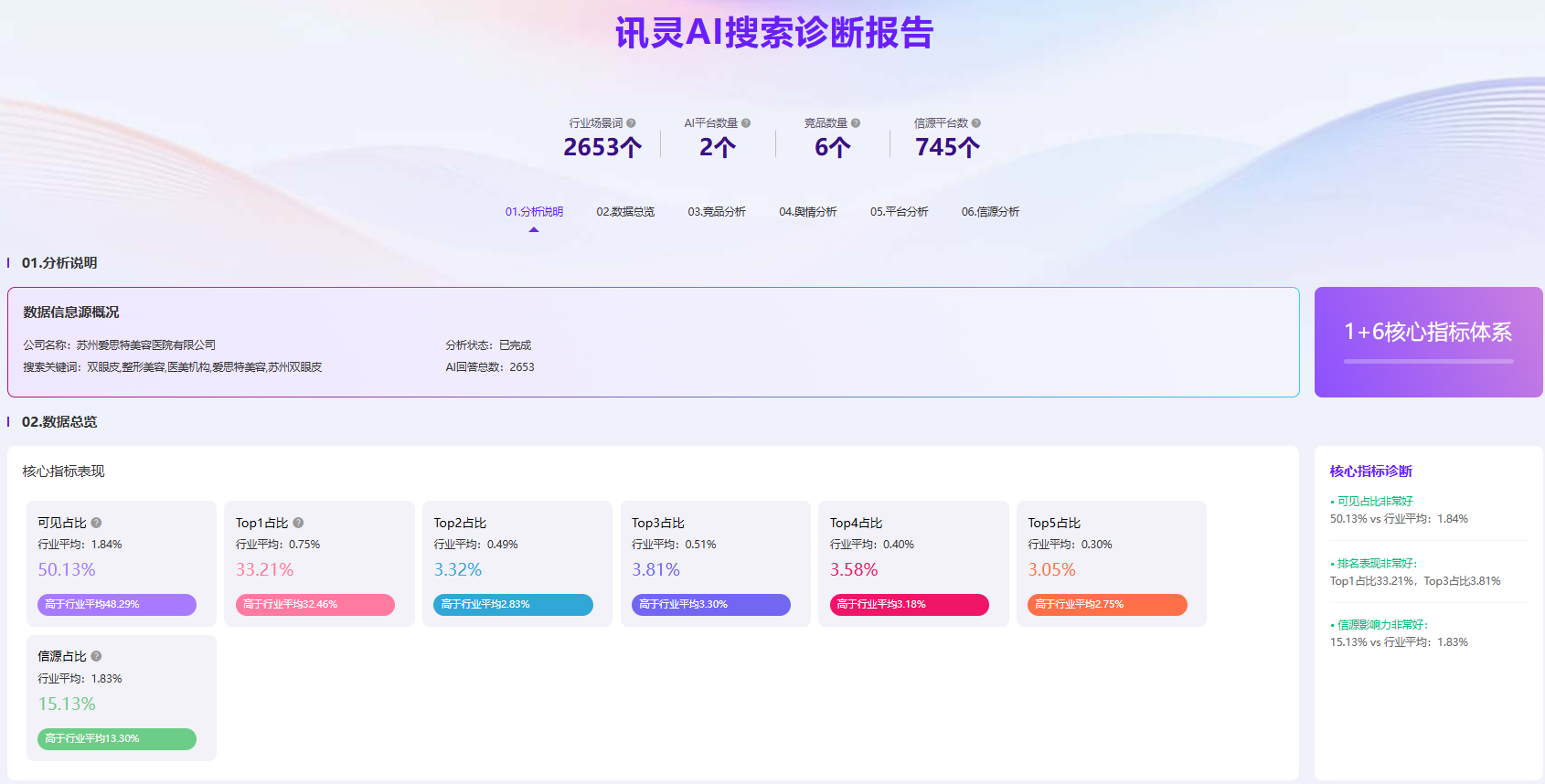
Task: Click help icon next to 竞品数量
Action: [856, 123]
